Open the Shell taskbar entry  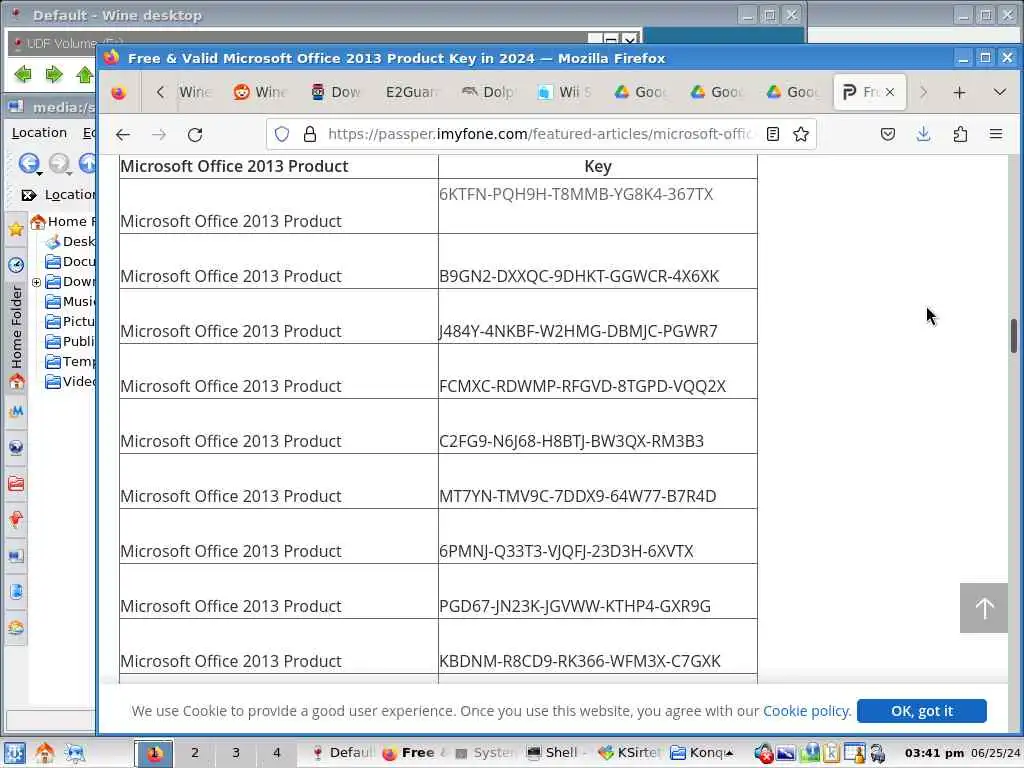557,753
